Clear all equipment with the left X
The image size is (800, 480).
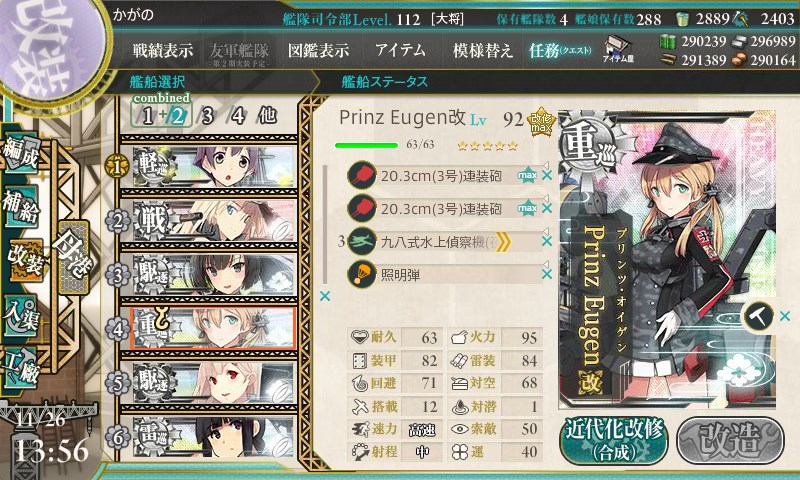(324, 296)
